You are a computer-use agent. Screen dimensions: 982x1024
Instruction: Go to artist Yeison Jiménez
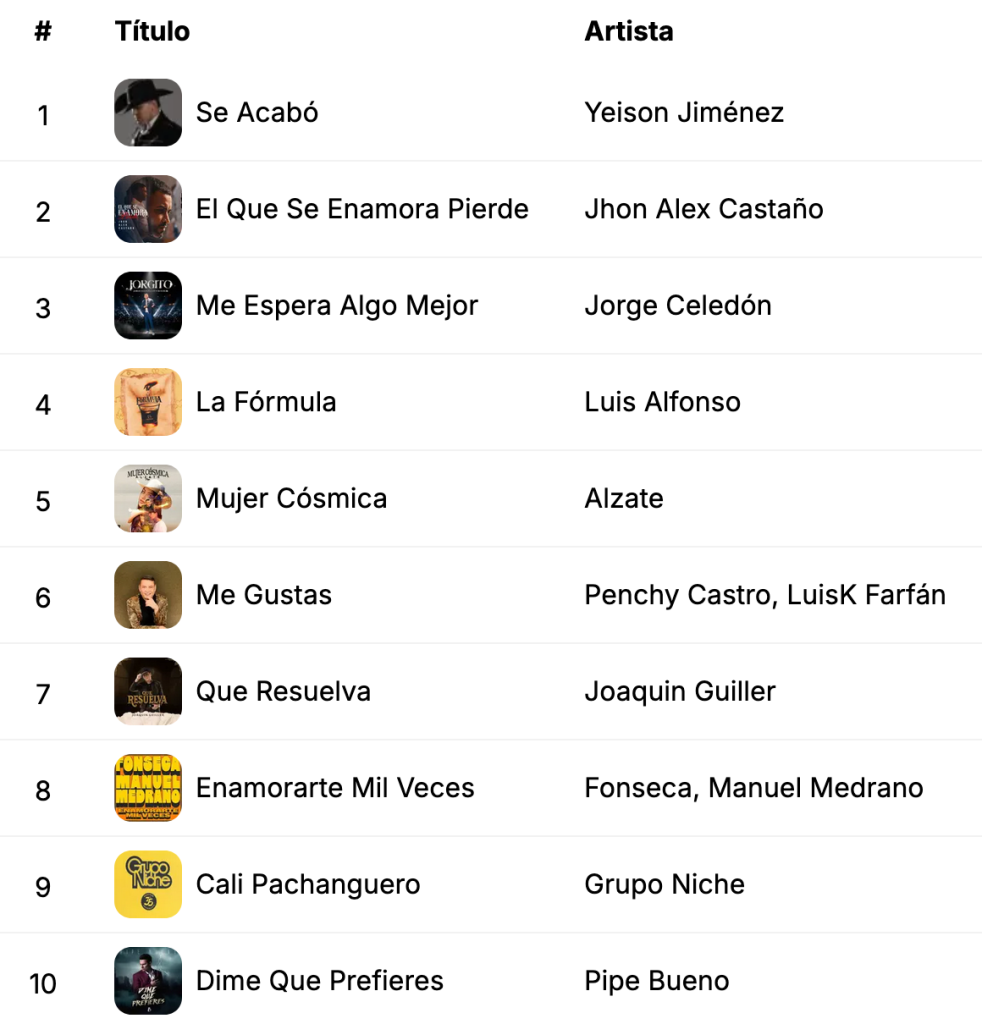pyautogui.click(x=684, y=113)
